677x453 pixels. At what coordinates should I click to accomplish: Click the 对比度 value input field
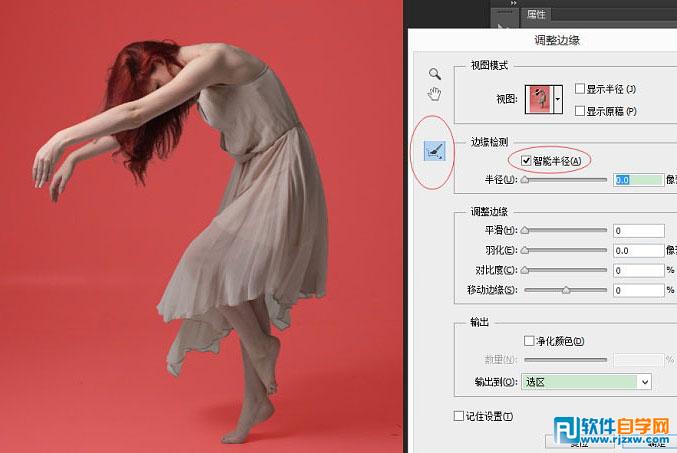pos(639,270)
